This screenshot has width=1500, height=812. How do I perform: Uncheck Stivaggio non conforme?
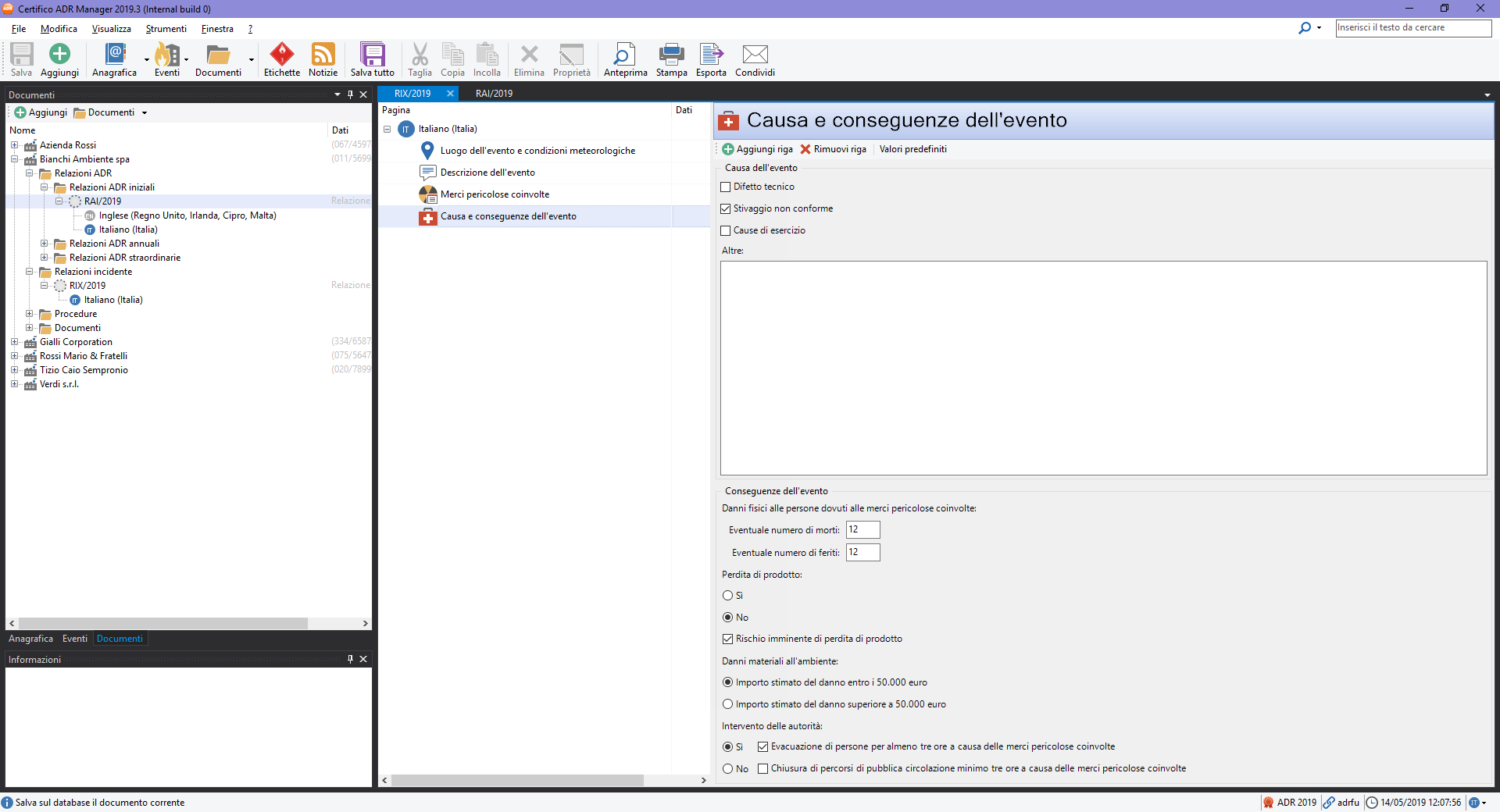click(x=726, y=209)
